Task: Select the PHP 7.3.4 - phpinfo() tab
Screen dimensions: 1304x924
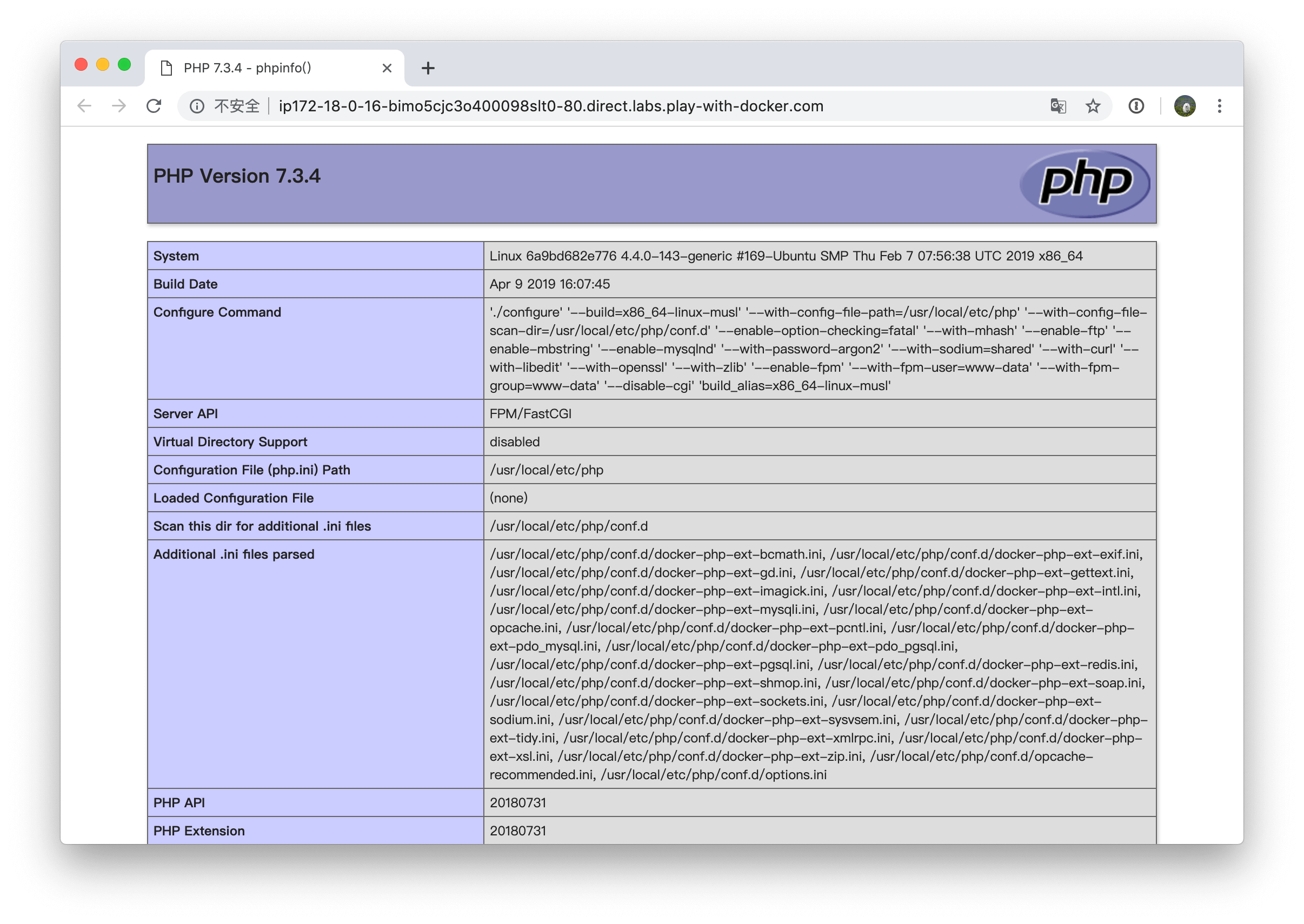Action: coord(274,68)
